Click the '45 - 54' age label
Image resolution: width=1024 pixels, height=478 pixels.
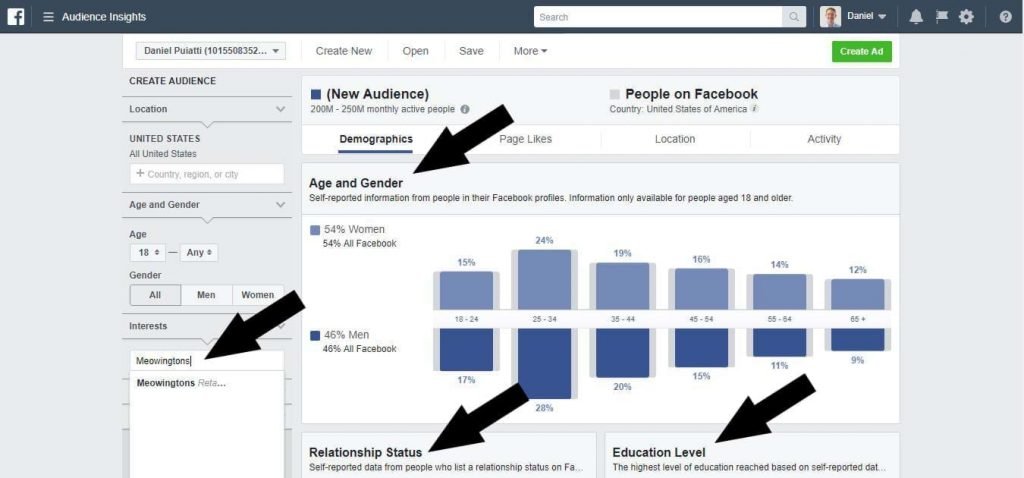pos(701,319)
